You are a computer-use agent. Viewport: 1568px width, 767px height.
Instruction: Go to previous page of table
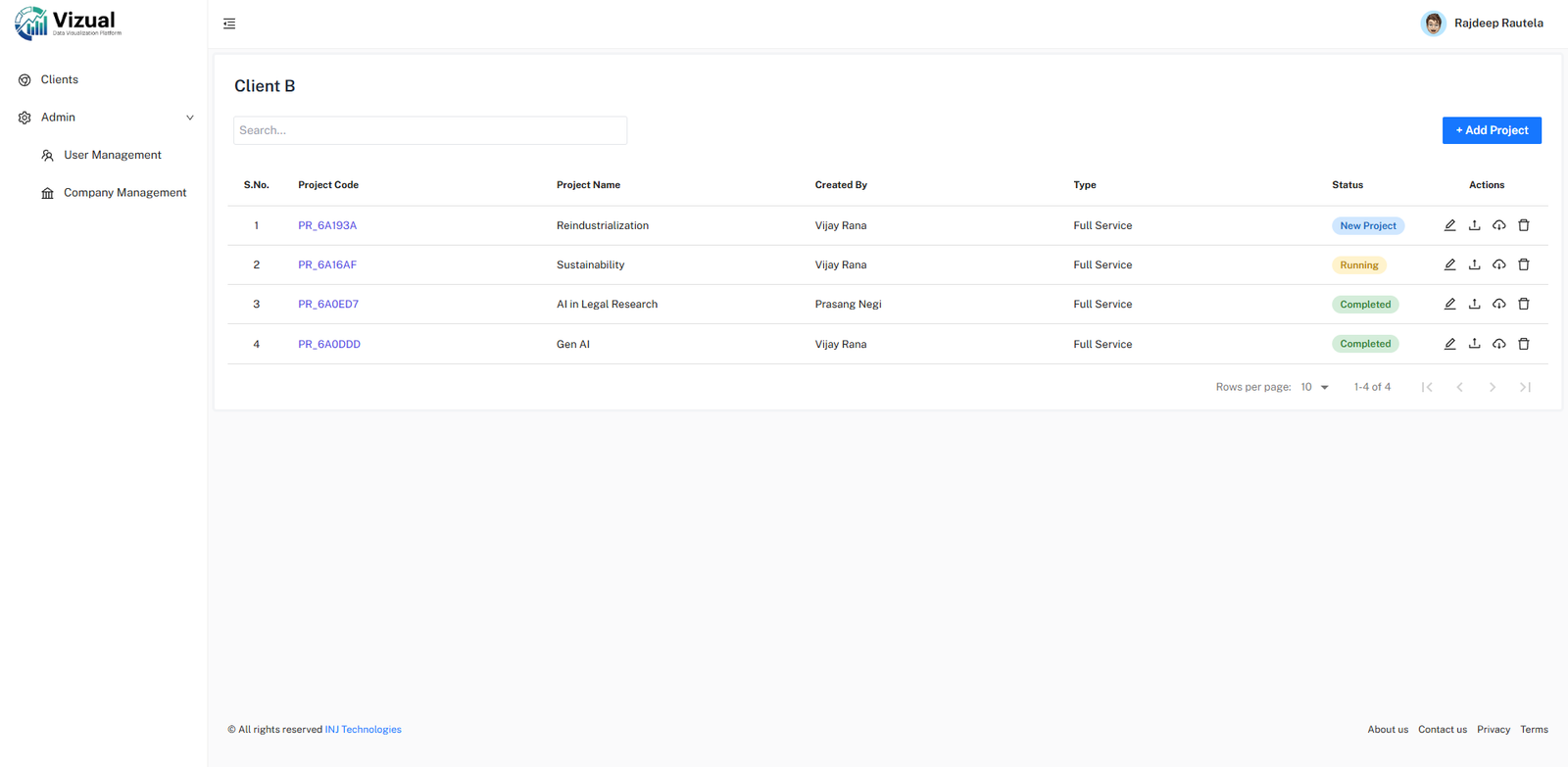pyautogui.click(x=1459, y=387)
